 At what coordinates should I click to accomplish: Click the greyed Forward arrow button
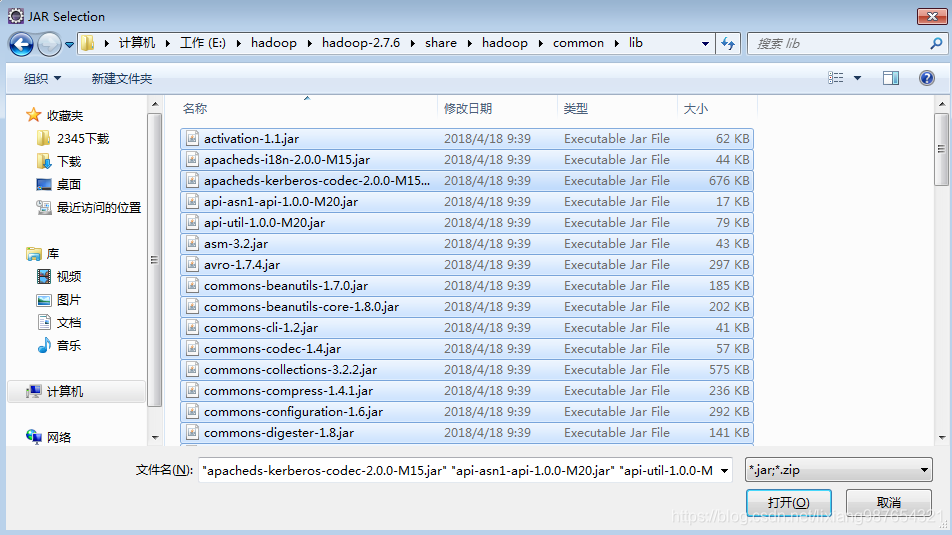click(49, 44)
